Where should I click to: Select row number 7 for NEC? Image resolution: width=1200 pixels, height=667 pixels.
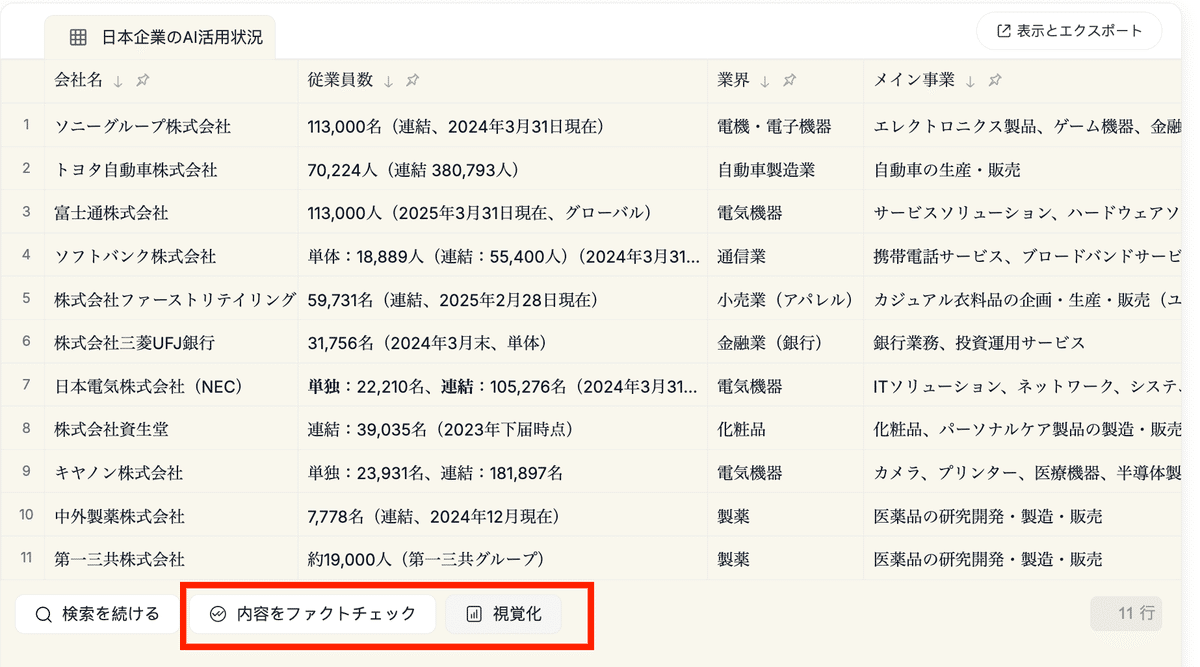click(x=26, y=386)
